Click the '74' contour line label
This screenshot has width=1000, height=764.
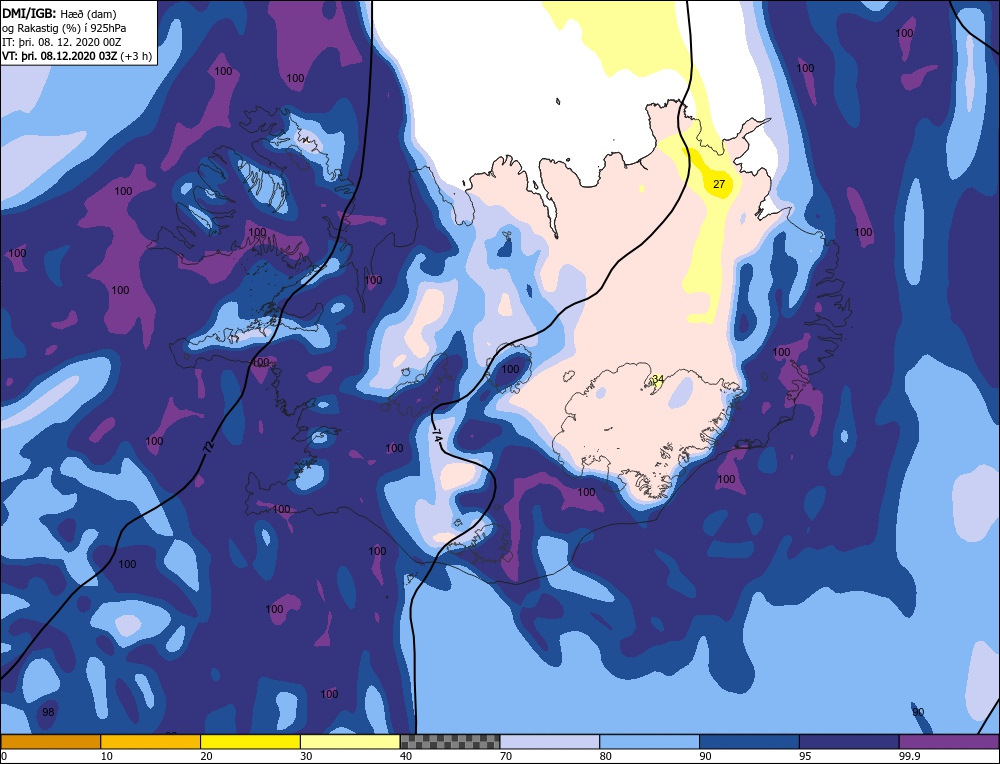[437, 436]
